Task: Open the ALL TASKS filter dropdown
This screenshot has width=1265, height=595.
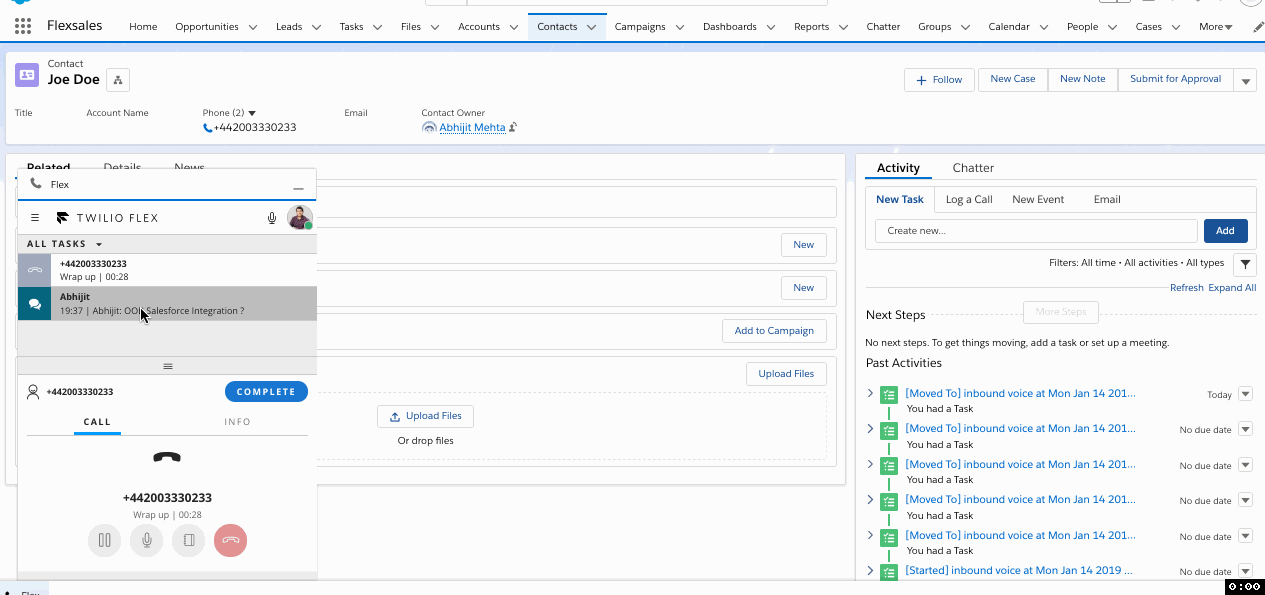Action: pos(64,244)
